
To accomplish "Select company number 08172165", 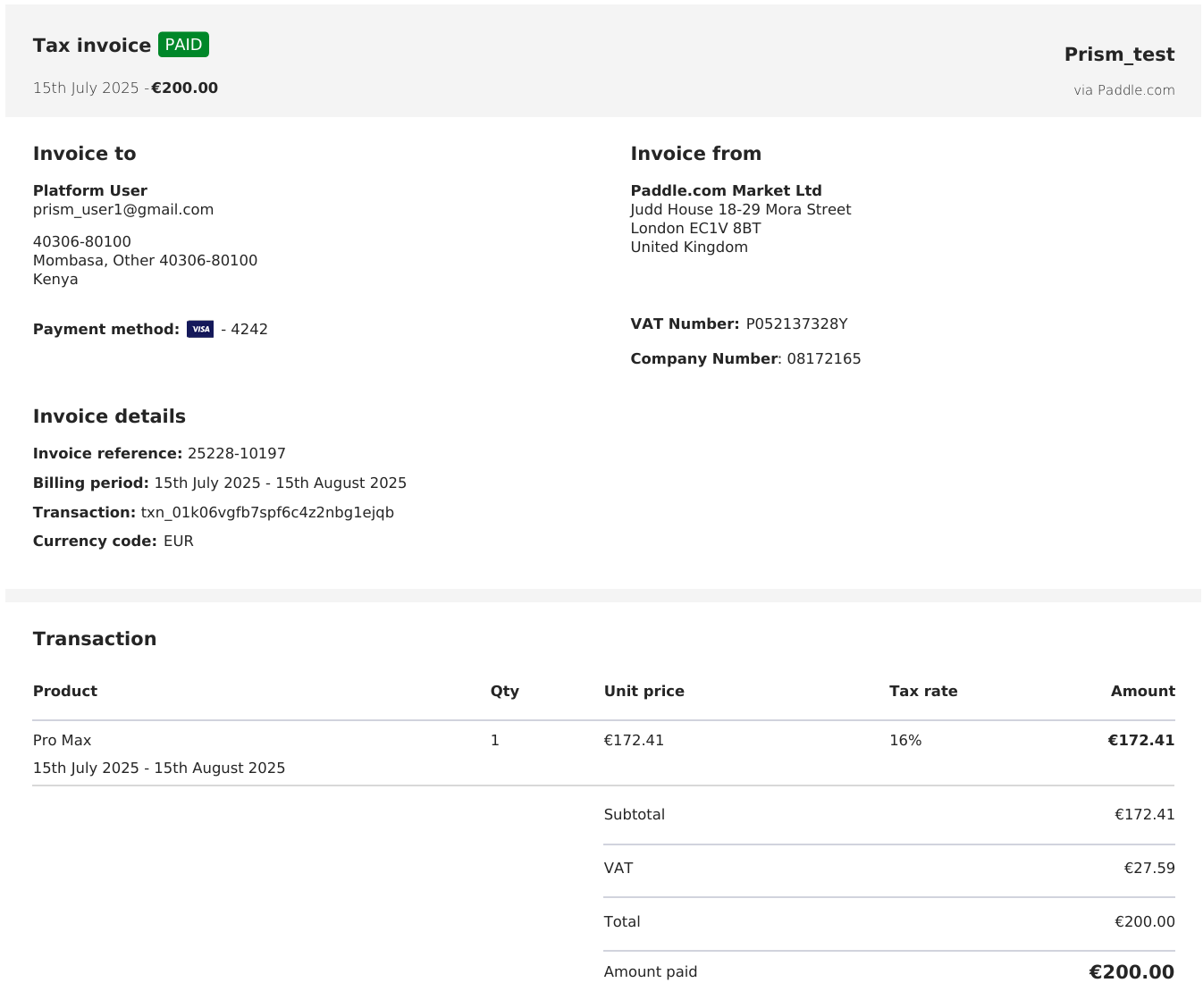I will coord(823,359).
